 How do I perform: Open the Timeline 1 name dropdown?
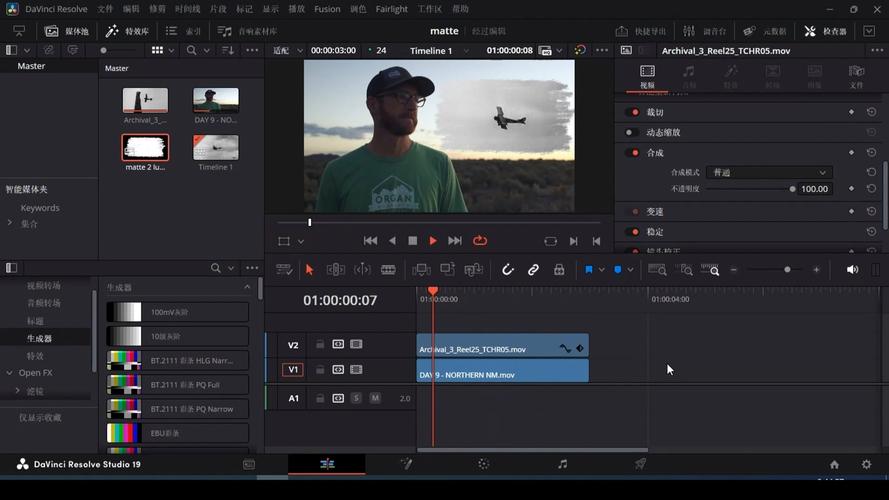(438, 50)
